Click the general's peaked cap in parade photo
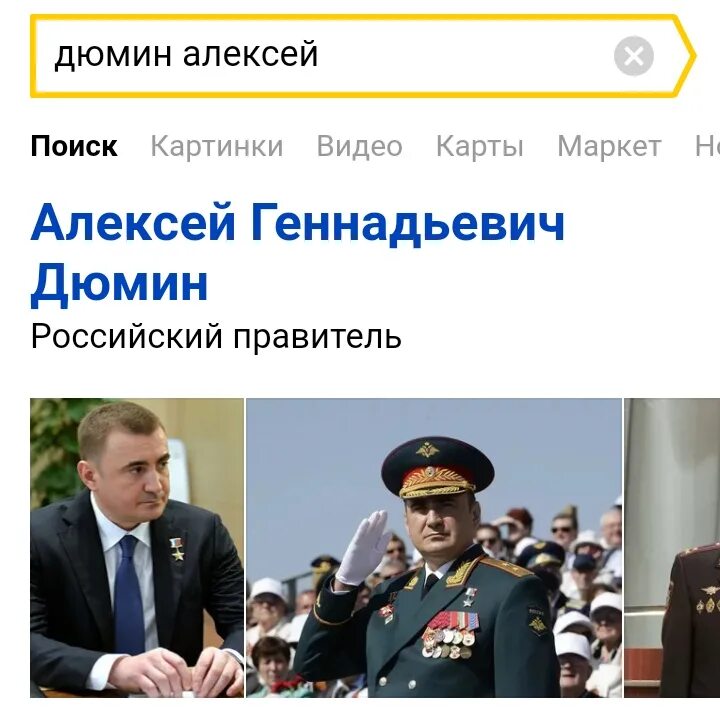Viewport: 720px width, 711px height. tap(437, 468)
